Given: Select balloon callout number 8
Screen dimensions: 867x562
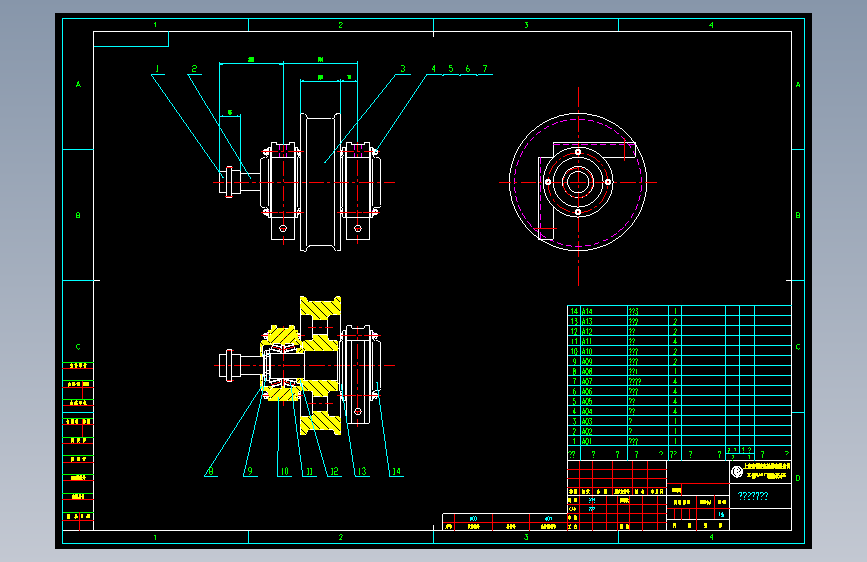Looking at the screenshot, I should (210, 471).
